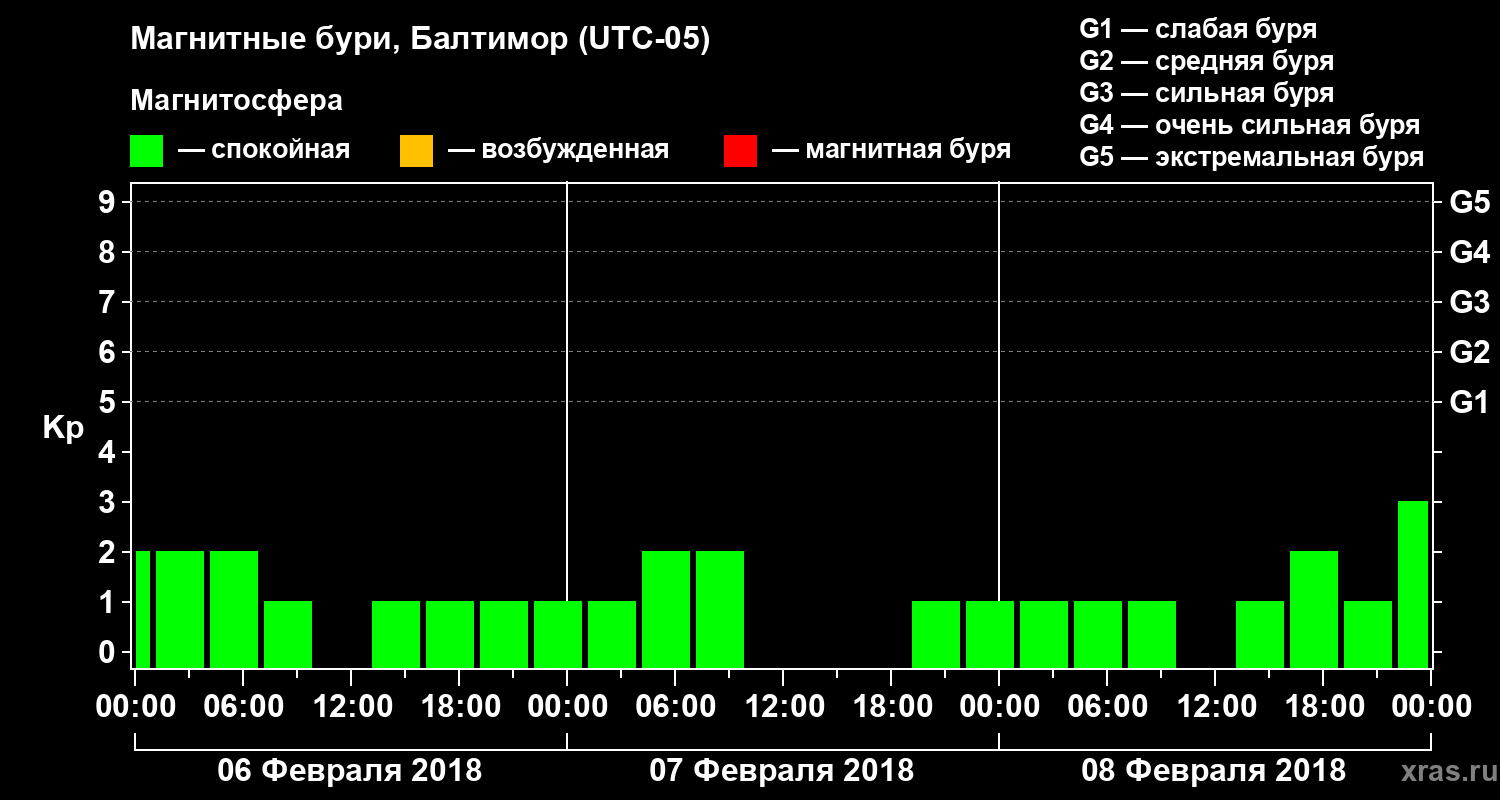This screenshot has height=800, width=1500.
Task: Click the red 'магнитная буря' legend swatch
Action: pyautogui.click(x=740, y=151)
